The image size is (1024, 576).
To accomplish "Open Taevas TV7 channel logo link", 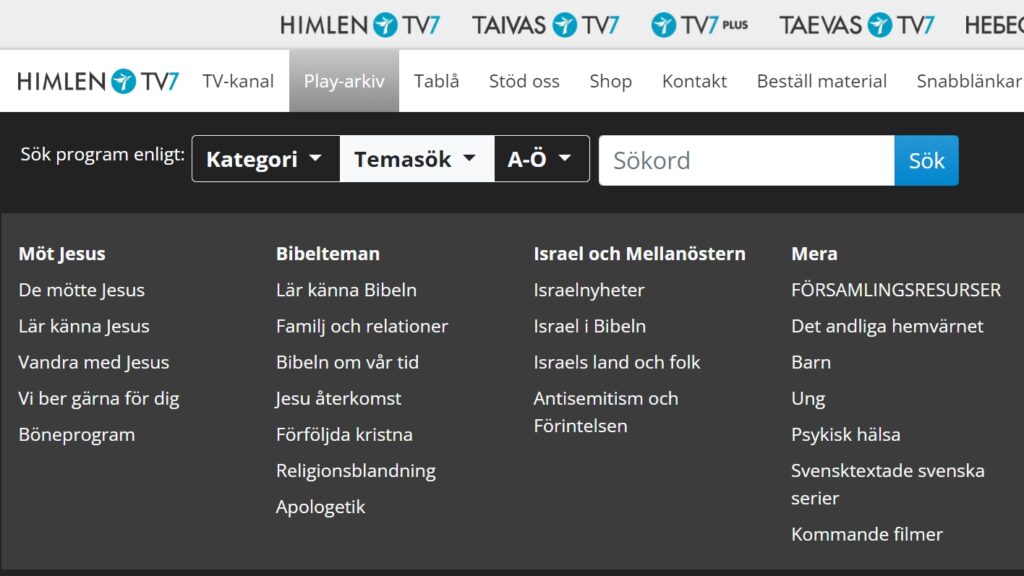I will pos(857,25).
